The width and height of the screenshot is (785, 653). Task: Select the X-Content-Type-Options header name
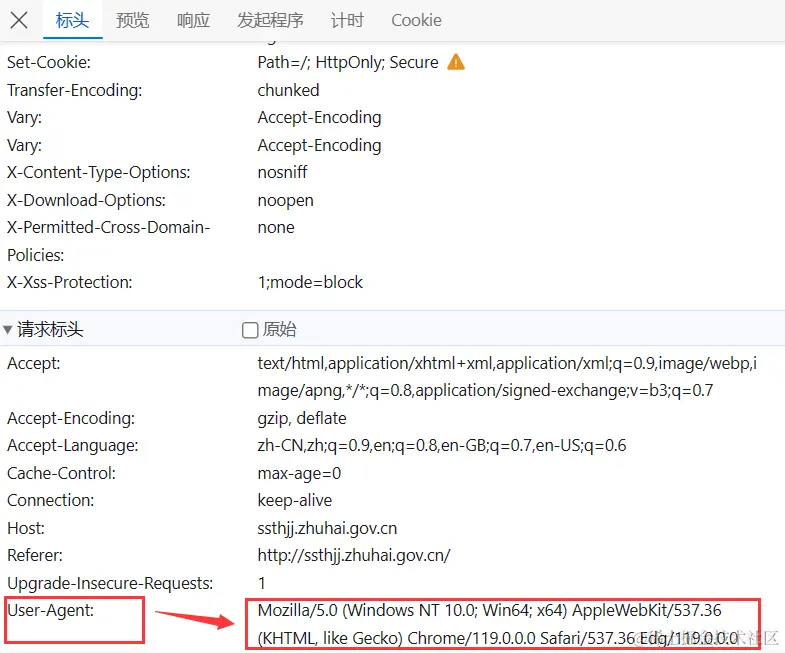(x=99, y=172)
